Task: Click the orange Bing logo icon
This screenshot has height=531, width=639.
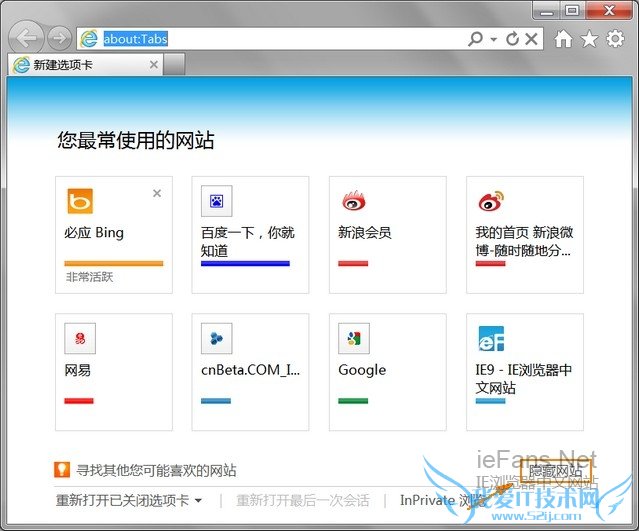Action: (80, 201)
